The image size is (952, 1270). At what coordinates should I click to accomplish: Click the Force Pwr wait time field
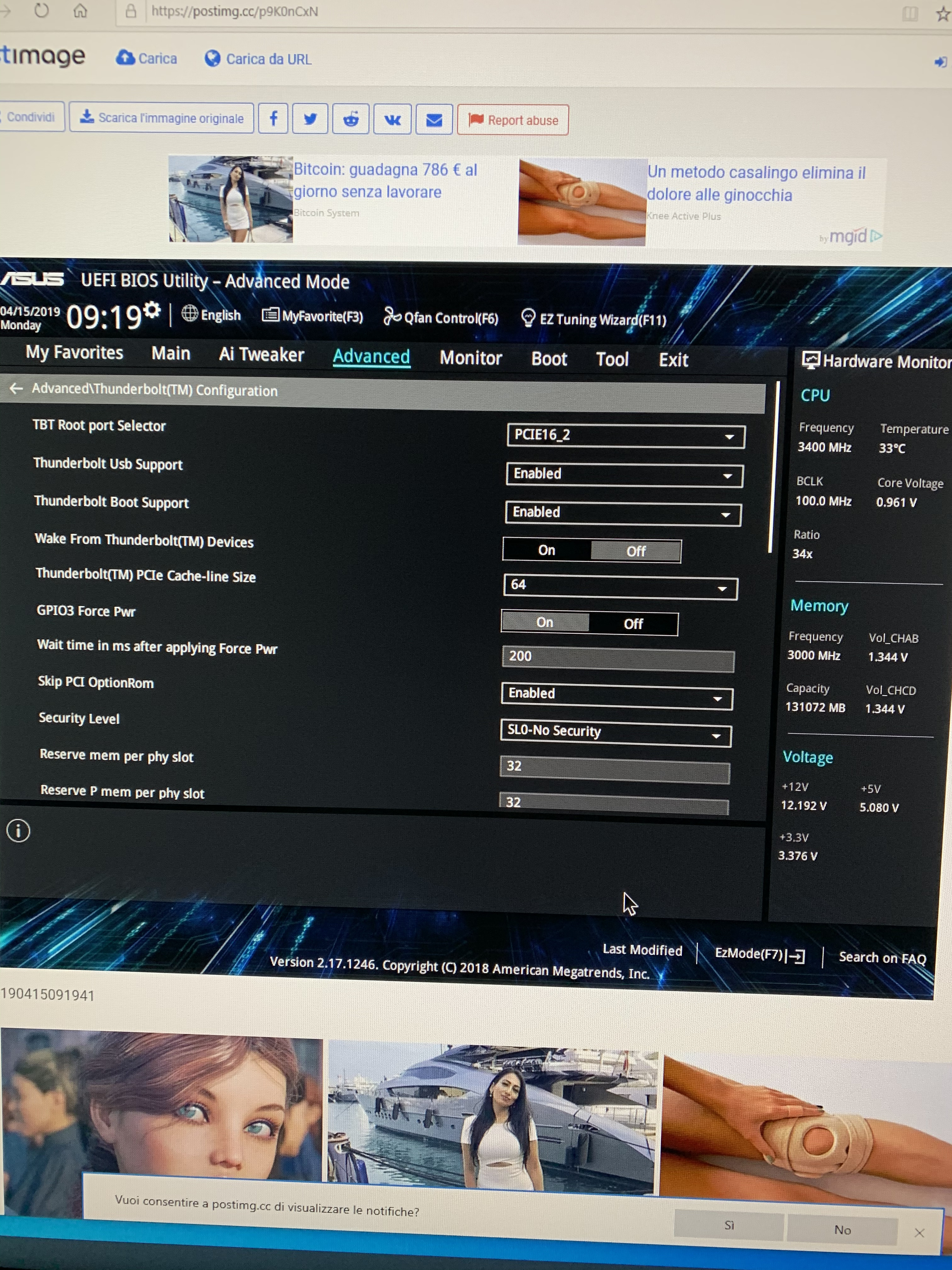point(617,658)
